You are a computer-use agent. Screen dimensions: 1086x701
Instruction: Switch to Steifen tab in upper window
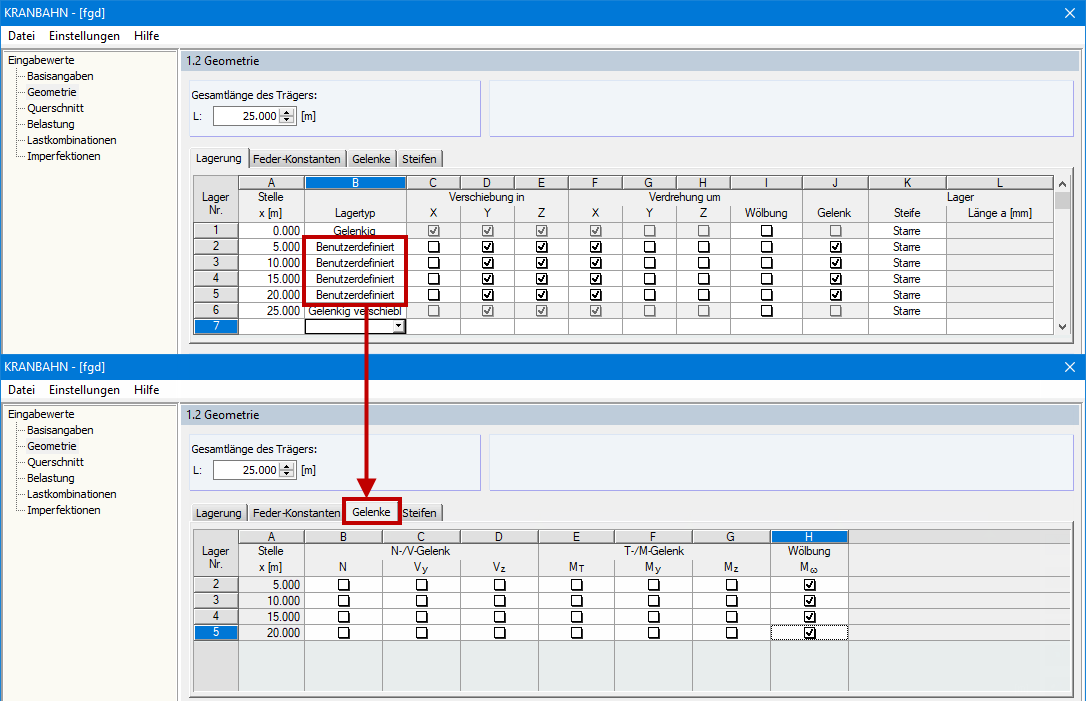pos(419,159)
